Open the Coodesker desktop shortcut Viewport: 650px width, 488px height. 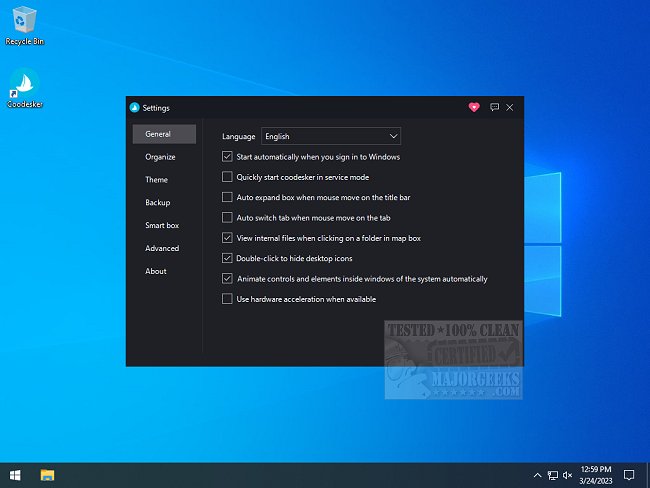pyautogui.click(x=24, y=87)
